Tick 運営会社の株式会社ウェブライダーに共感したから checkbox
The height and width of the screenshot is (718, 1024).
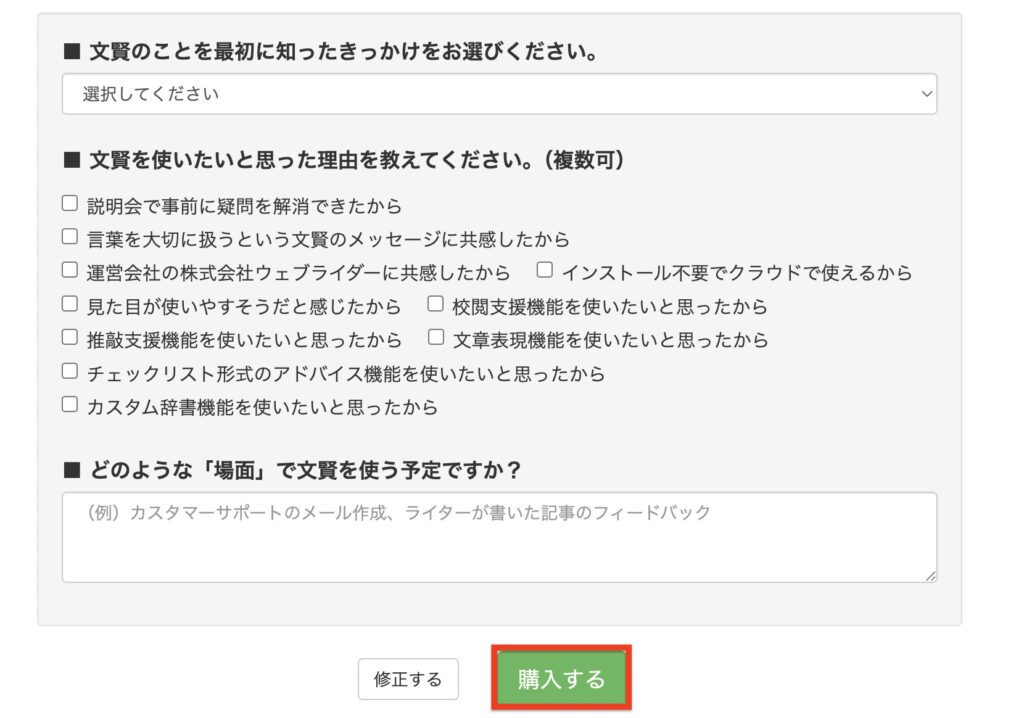click(70, 271)
